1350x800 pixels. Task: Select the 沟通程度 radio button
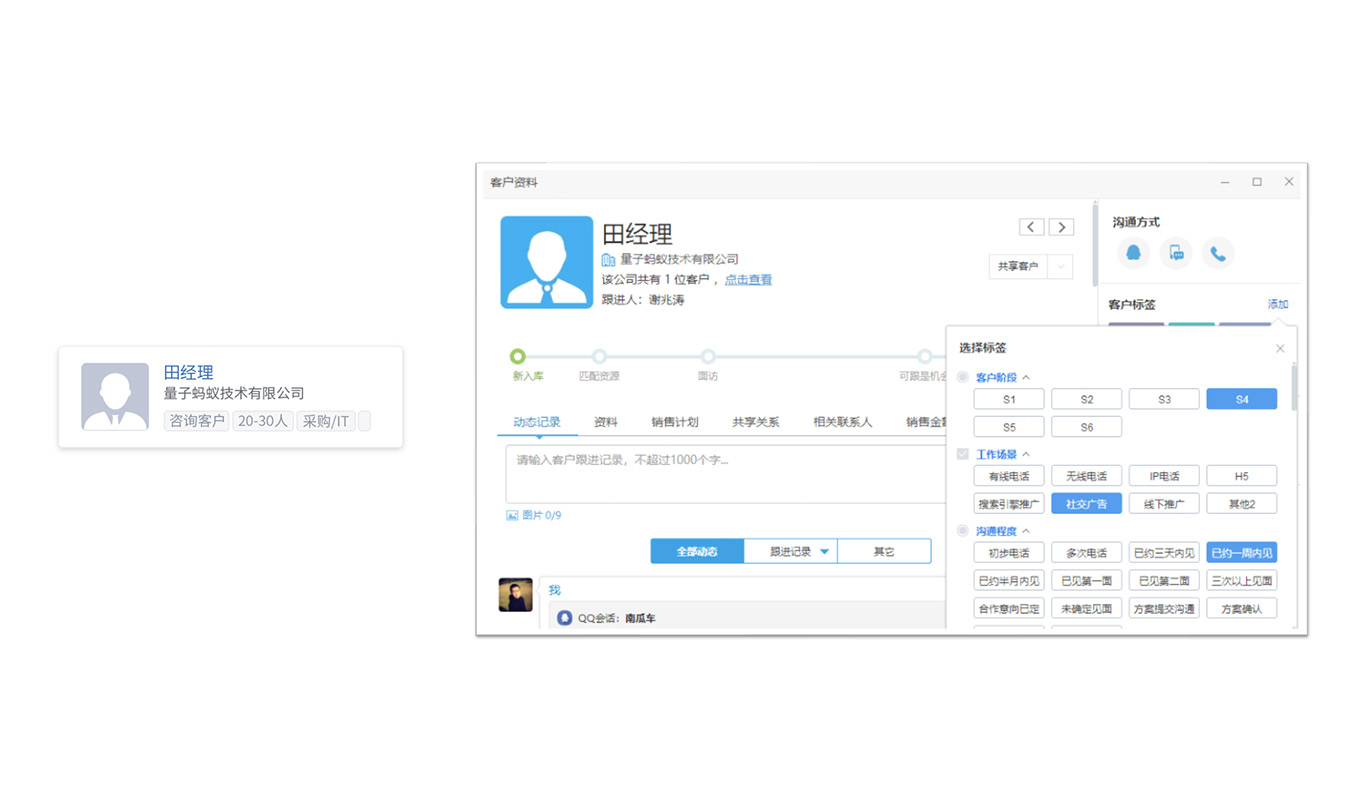point(962,531)
